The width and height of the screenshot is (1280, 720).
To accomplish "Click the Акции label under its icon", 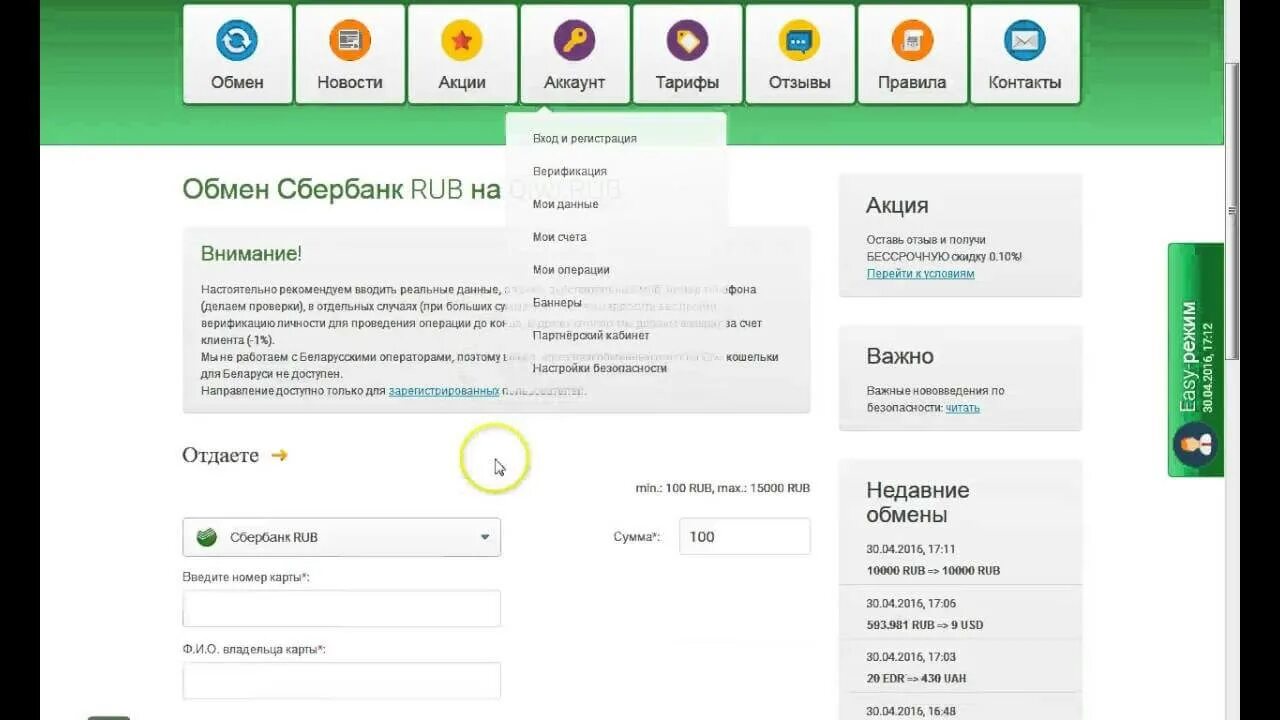I will [462, 82].
